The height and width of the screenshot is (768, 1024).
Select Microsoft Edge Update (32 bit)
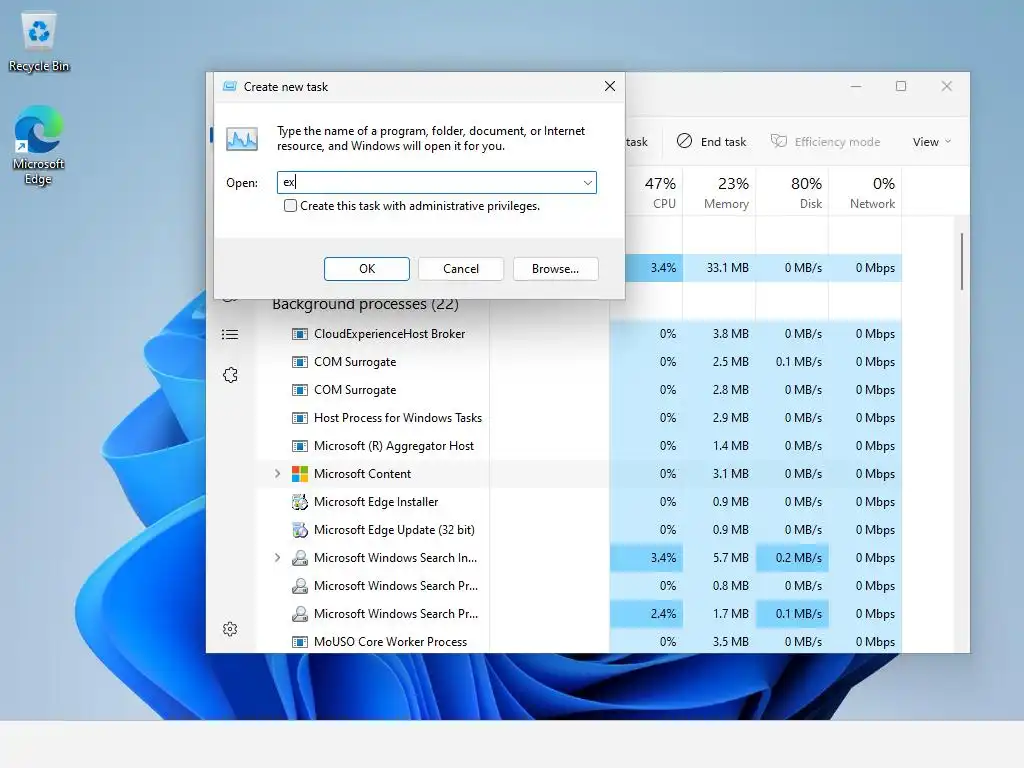coord(579,530)
